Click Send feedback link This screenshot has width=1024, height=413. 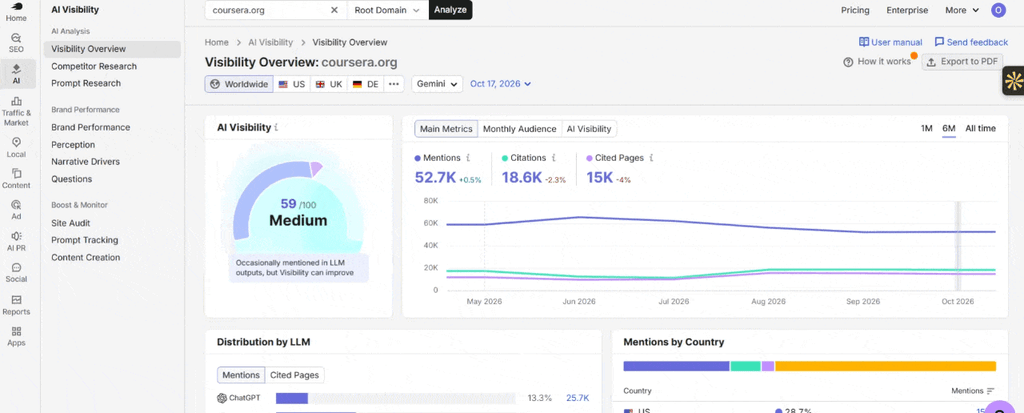(971, 42)
